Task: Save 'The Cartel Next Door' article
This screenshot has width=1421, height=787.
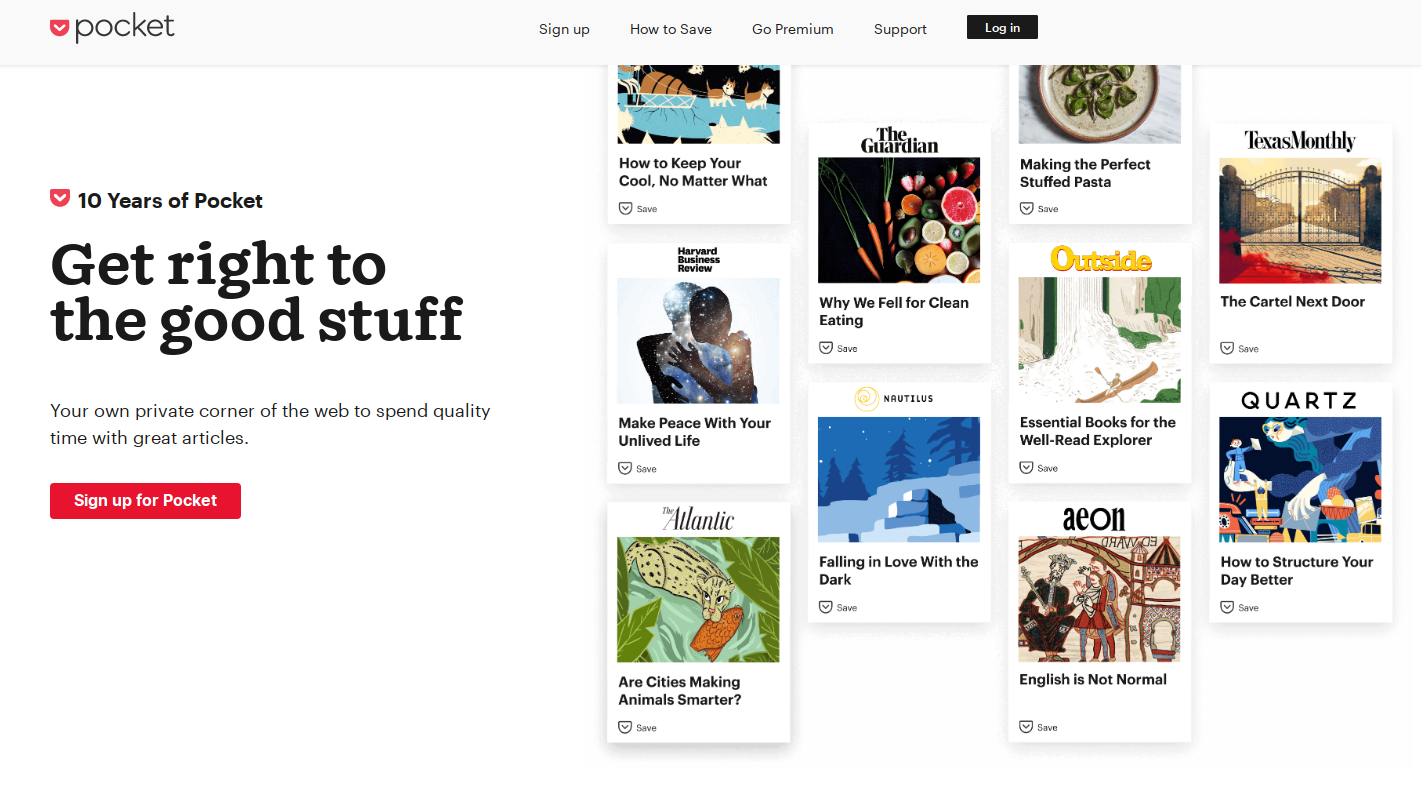Action: click(1240, 348)
